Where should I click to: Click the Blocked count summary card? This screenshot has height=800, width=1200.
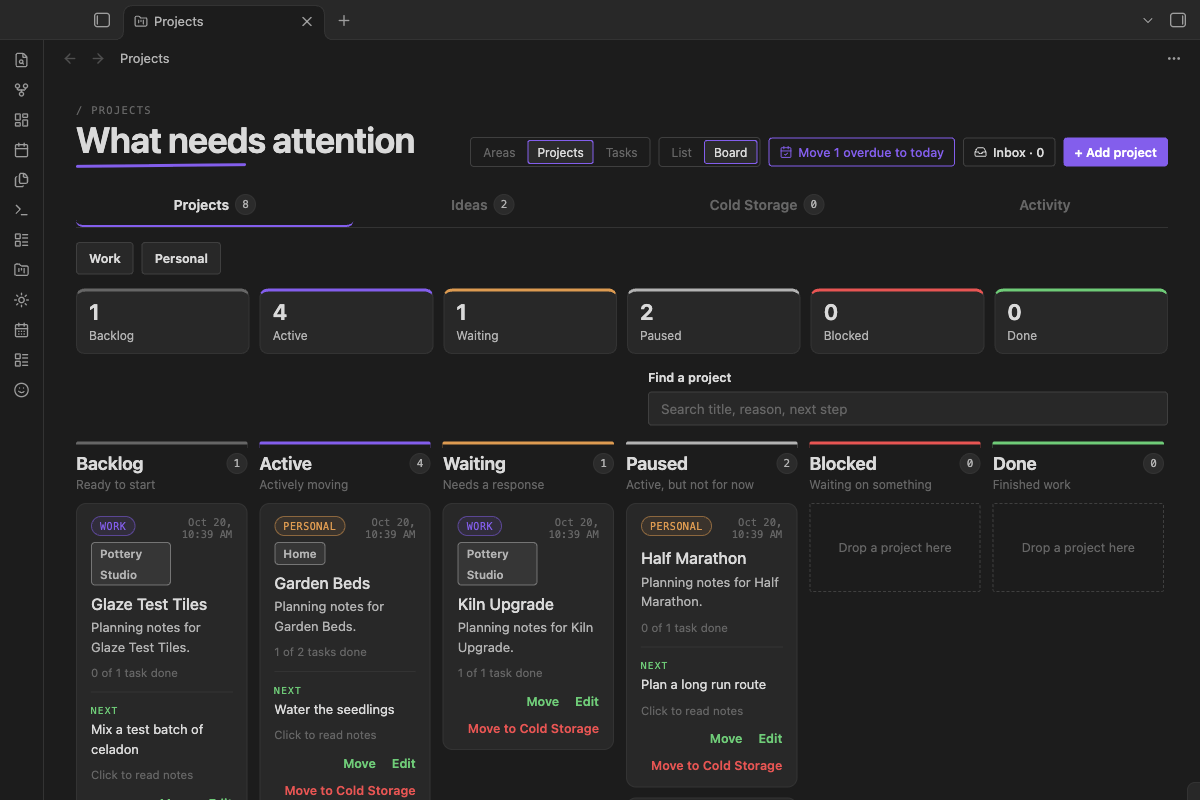(897, 321)
